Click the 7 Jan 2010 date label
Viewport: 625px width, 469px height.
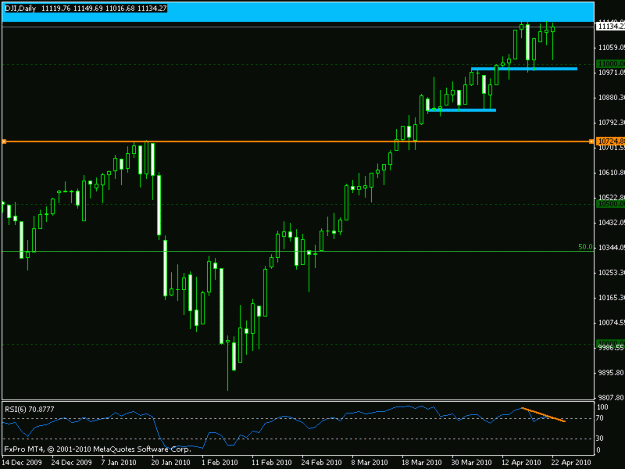coord(118,462)
